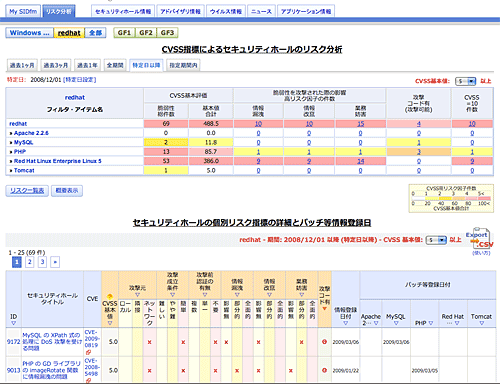The image size is (500, 384).
Task: Click the 概要表示 button
Action: click(x=67, y=191)
